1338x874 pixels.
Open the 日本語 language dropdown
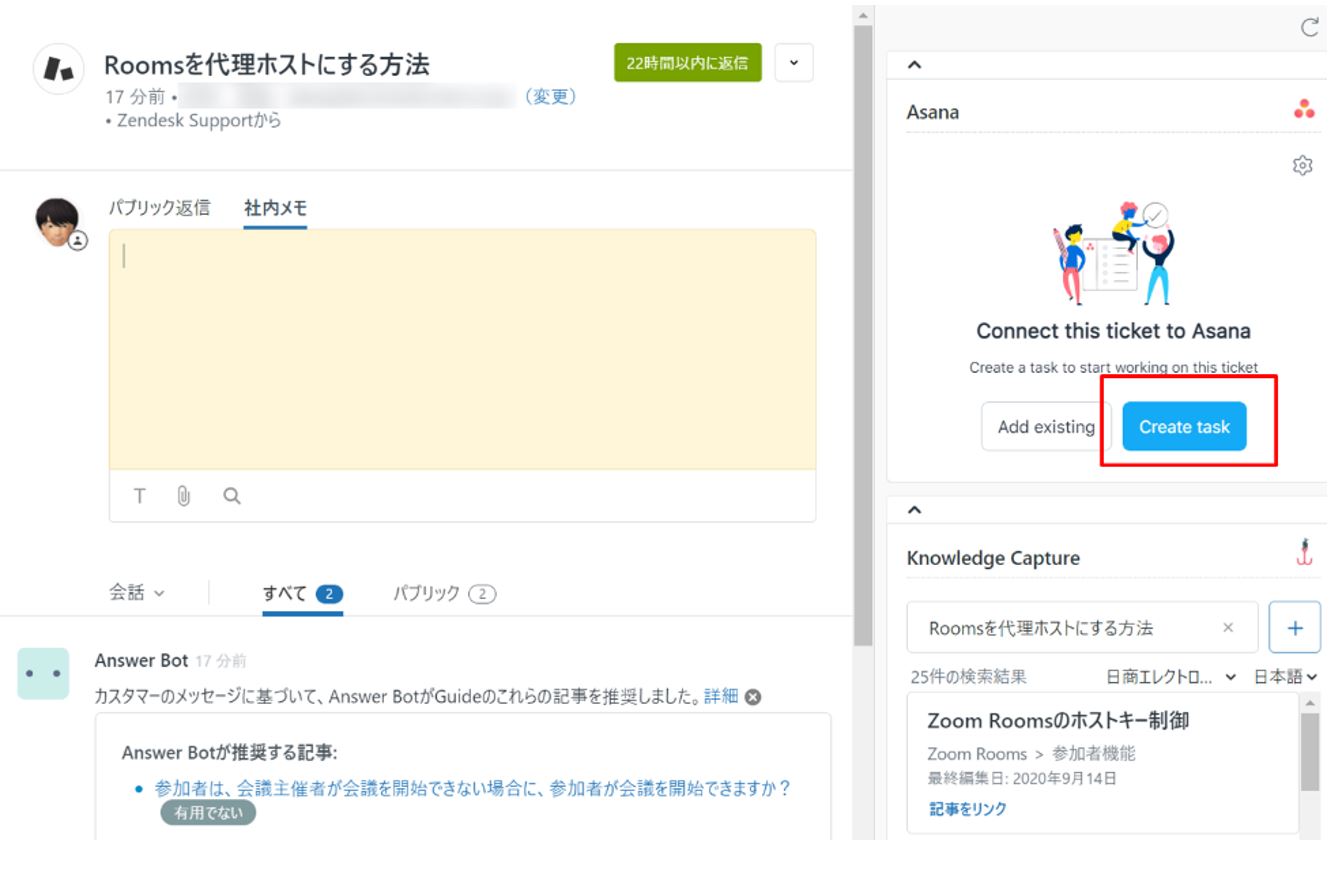pyautogui.click(x=1286, y=677)
